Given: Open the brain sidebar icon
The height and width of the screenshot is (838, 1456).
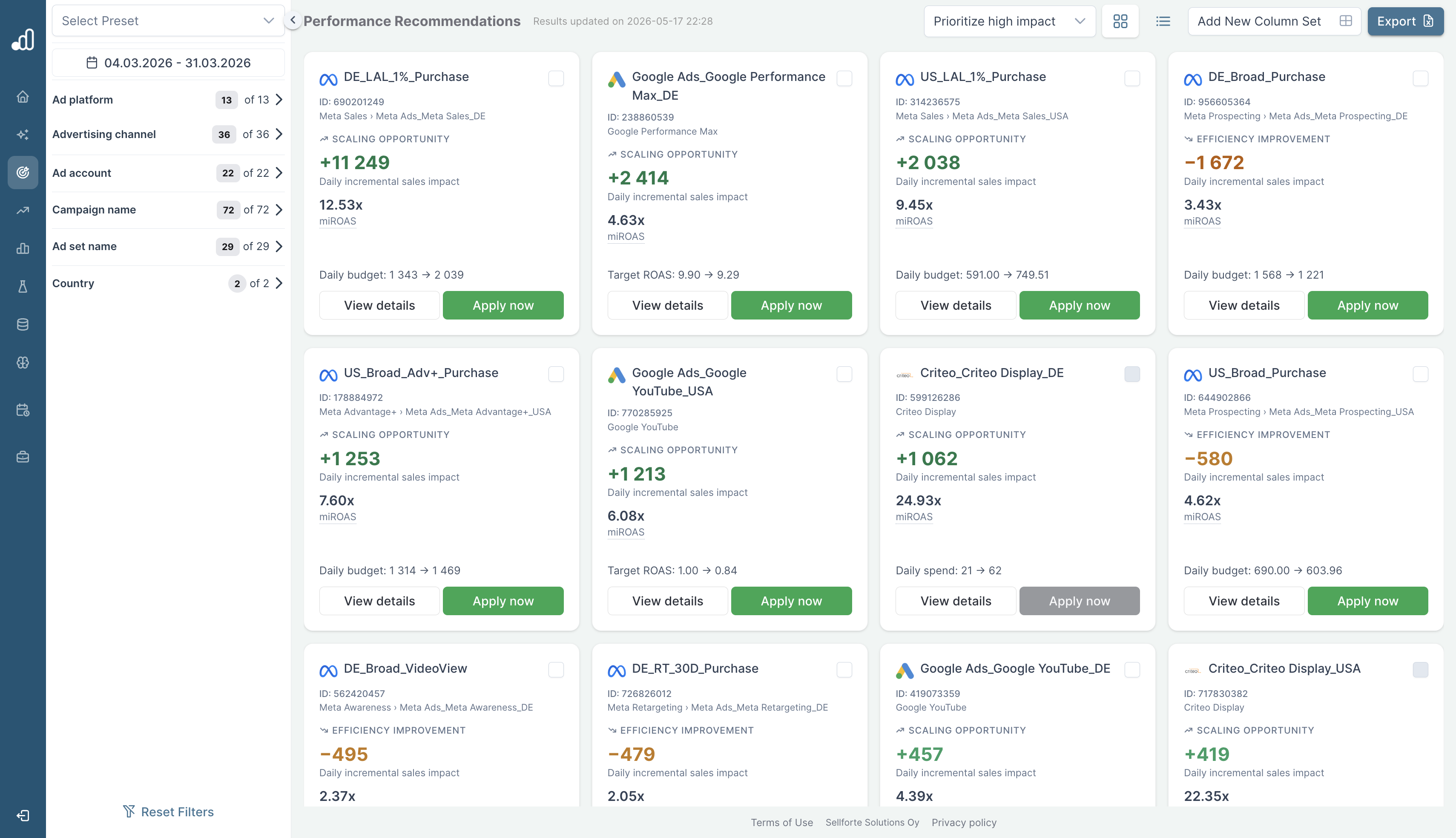Looking at the screenshot, I should [x=23, y=363].
